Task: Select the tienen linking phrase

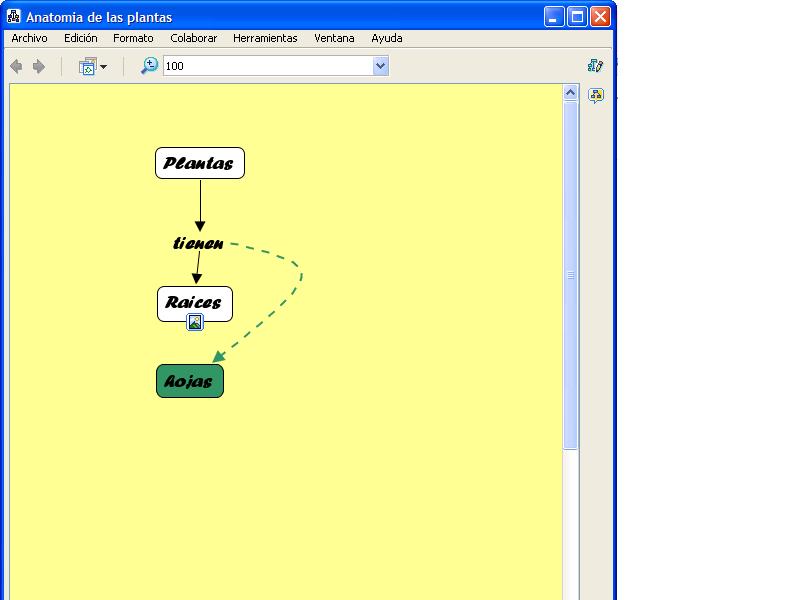Action: (x=198, y=243)
